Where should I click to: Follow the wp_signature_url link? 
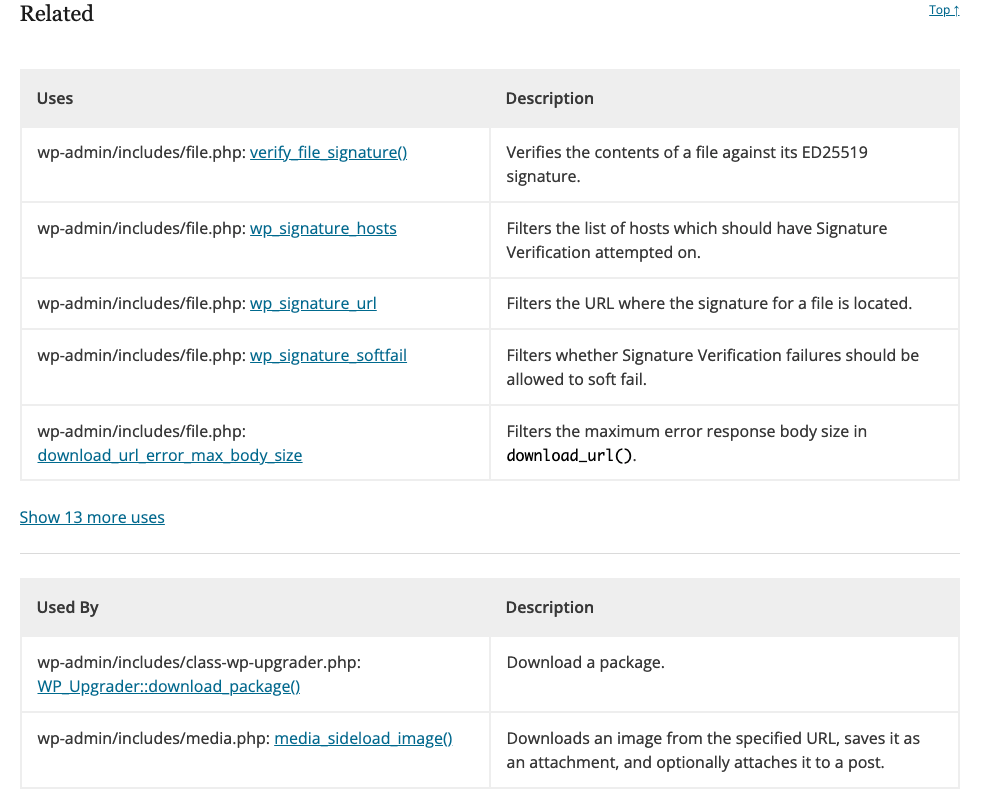pos(313,303)
